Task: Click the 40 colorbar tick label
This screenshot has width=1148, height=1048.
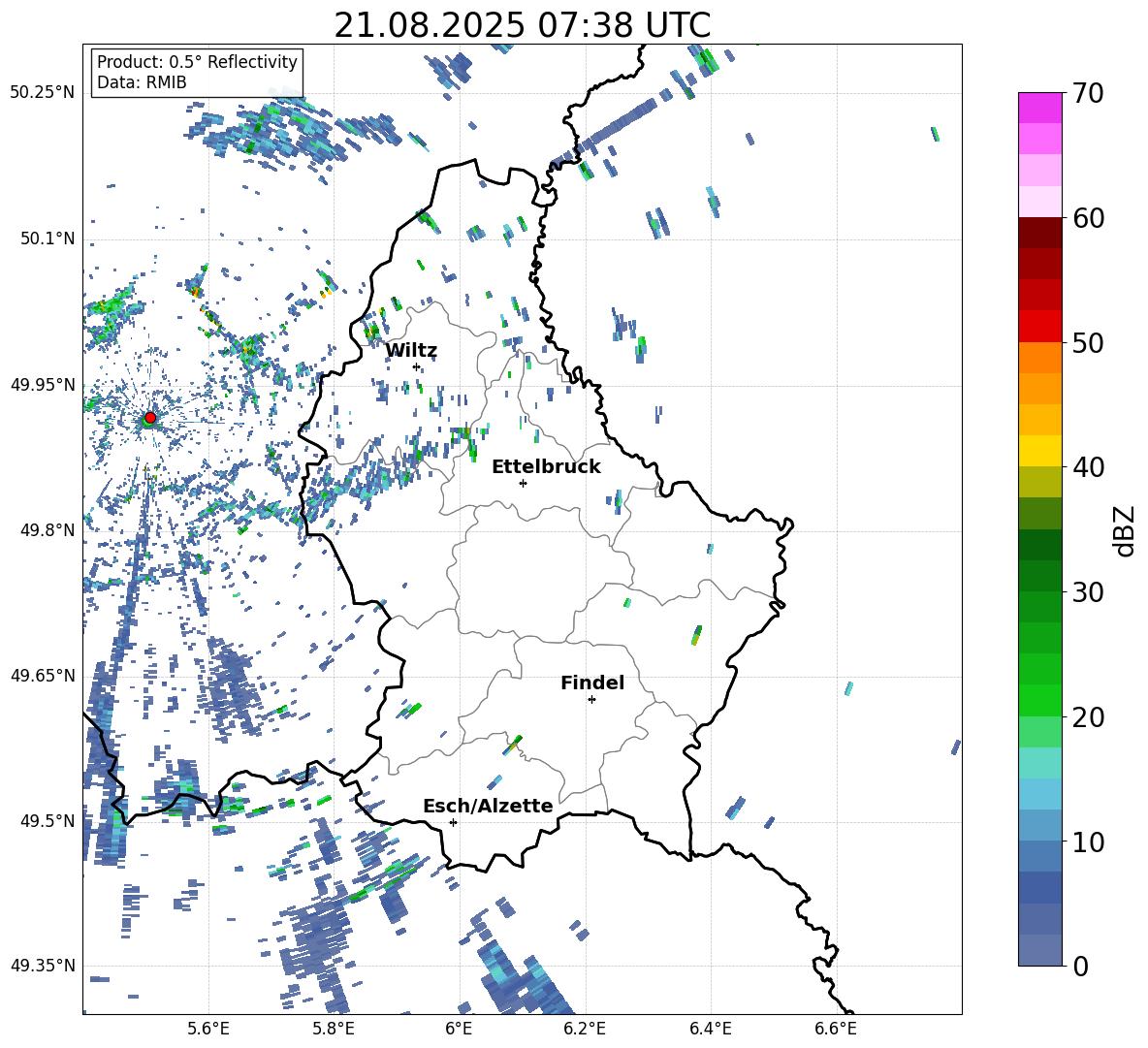Action: click(x=1088, y=467)
